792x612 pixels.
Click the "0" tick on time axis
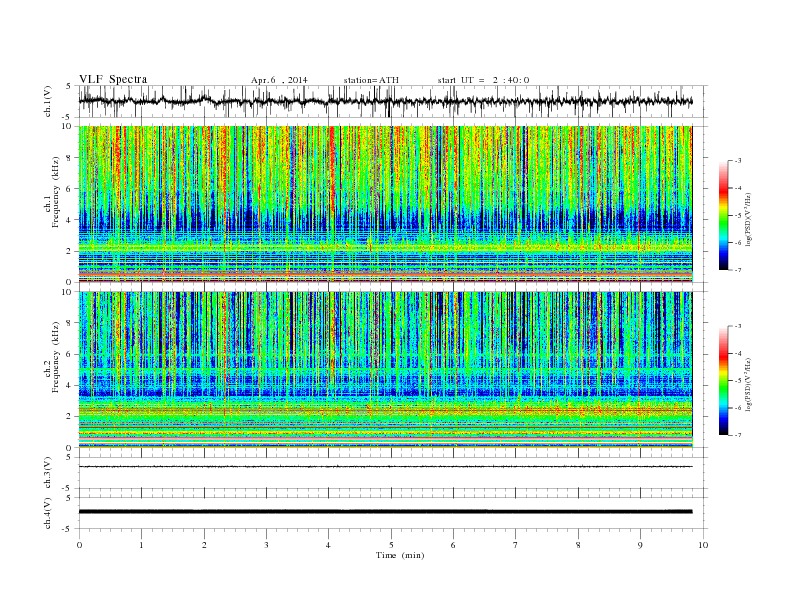click(x=79, y=545)
